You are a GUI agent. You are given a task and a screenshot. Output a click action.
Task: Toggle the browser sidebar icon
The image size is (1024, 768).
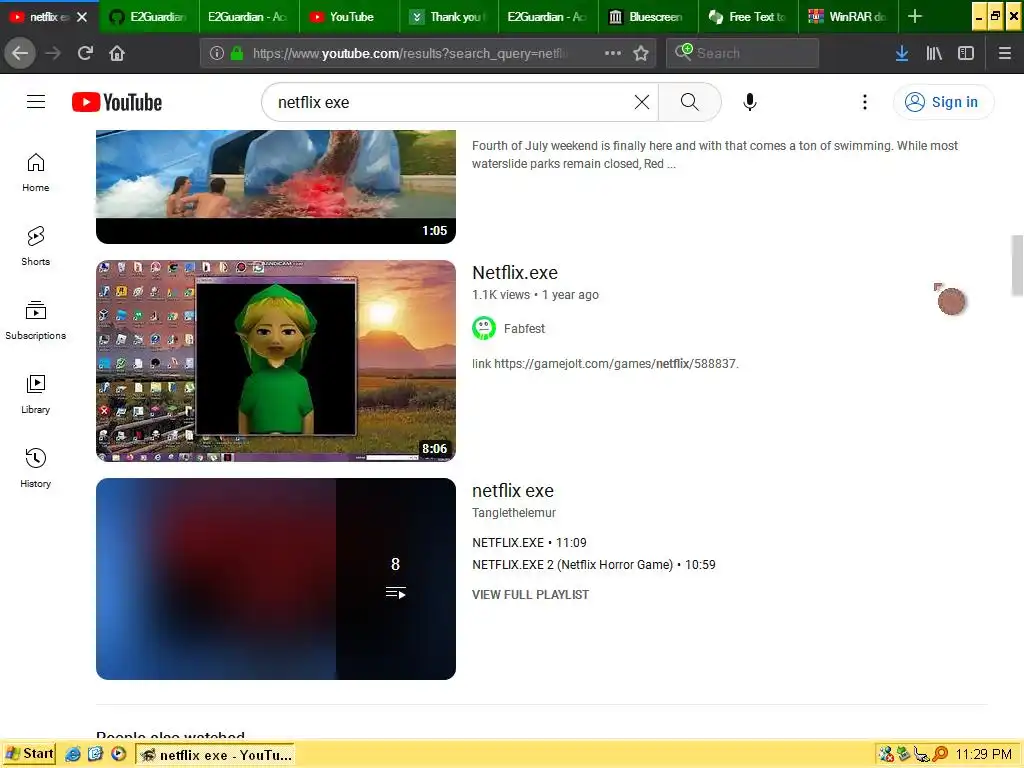point(966,54)
